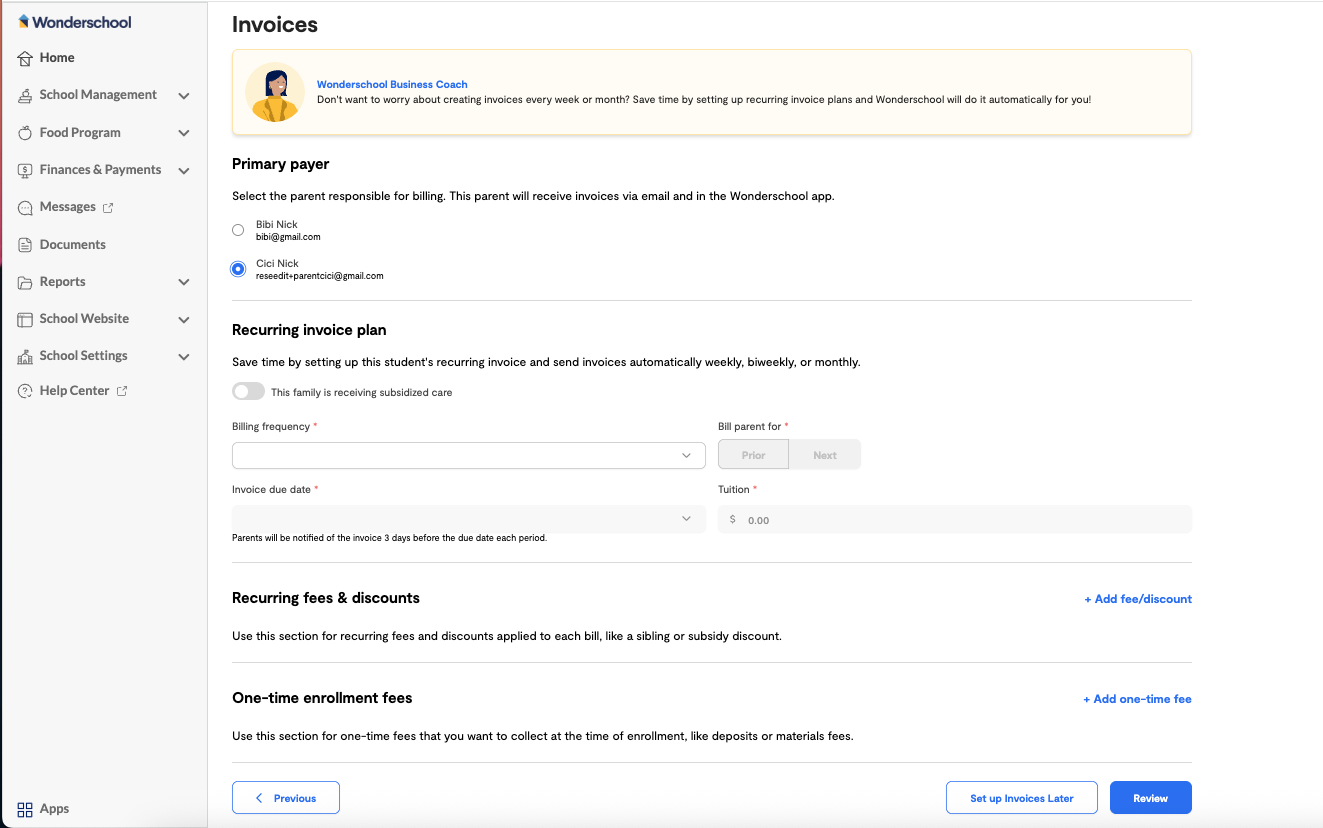Click reseedit+parentcici@gmail.com email text
Viewport: 1323px width, 828px height.
coord(320,276)
